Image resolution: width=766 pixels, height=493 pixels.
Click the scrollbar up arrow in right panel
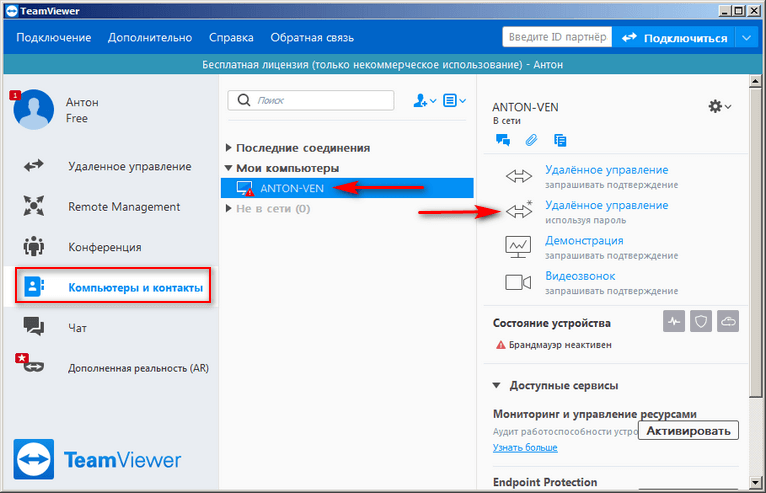click(755, 81)
